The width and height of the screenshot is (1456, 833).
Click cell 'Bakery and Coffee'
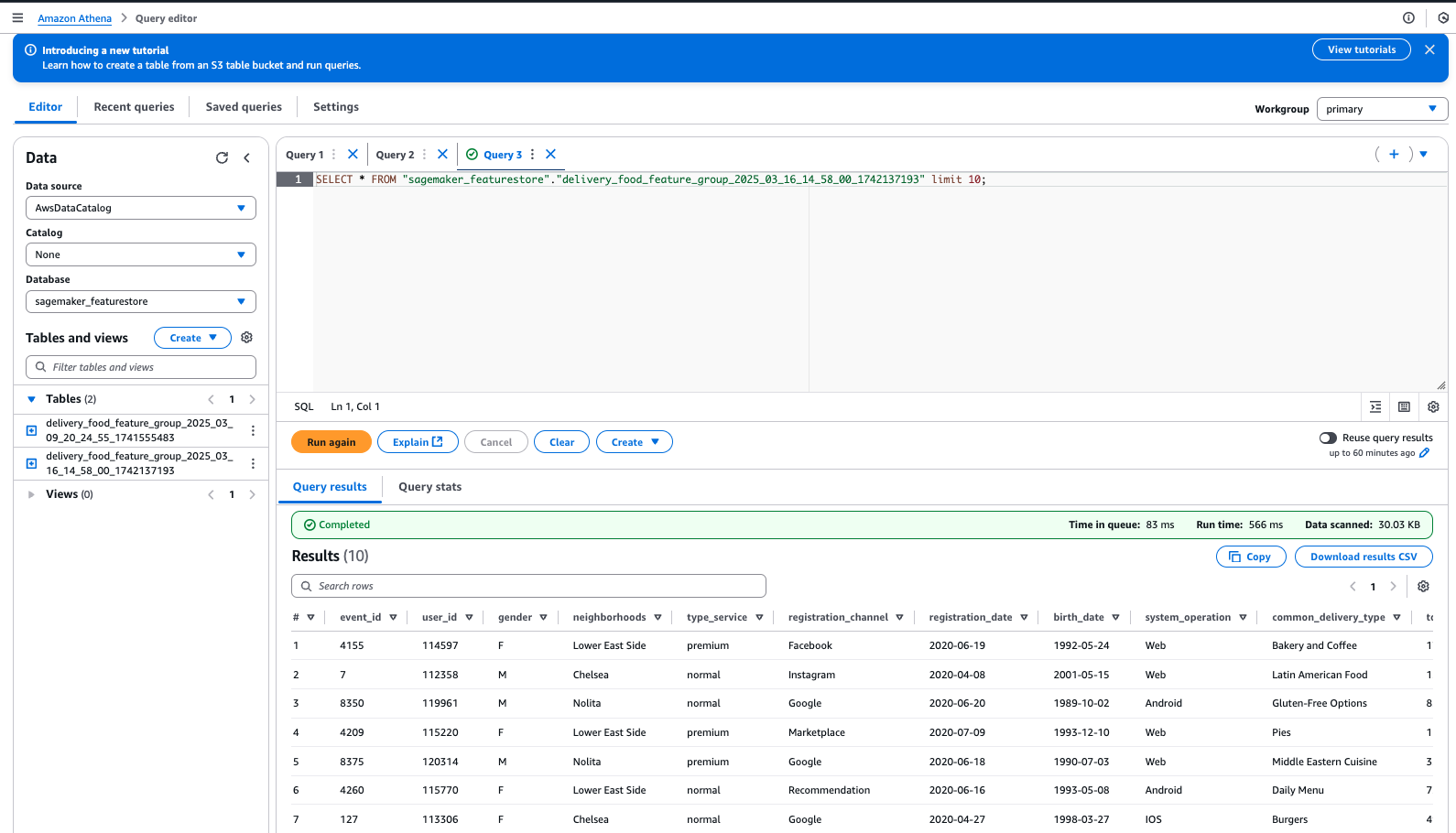tap(1314, 645)
